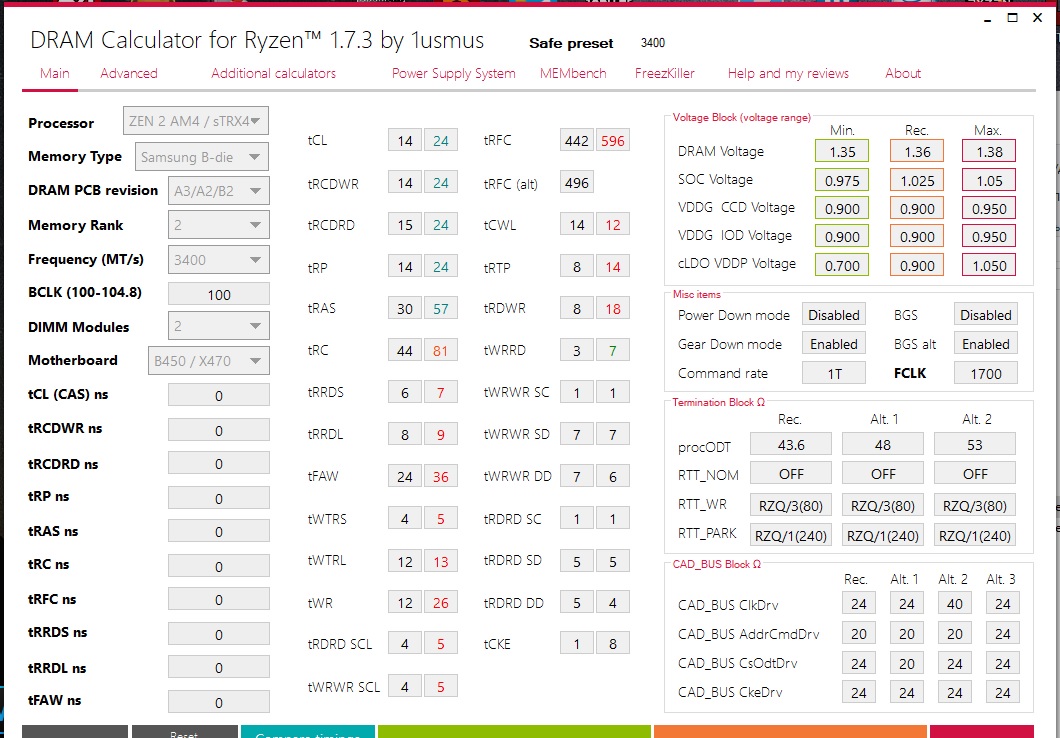The height and width of the screenshot is (738, 1060).
Task: Maximize the DRAM Calculator window
Action: click(1012, 18)
